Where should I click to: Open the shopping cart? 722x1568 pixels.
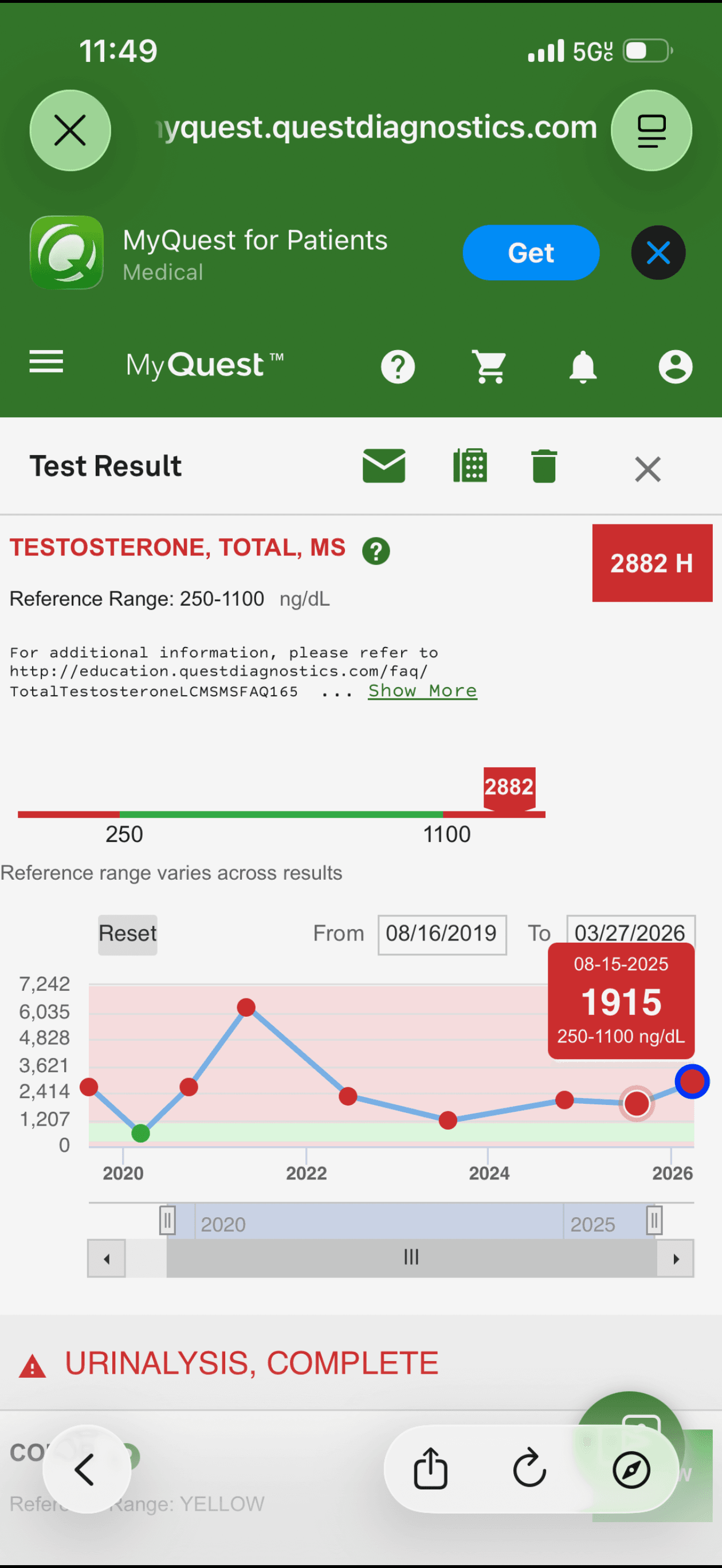point(490,366)
